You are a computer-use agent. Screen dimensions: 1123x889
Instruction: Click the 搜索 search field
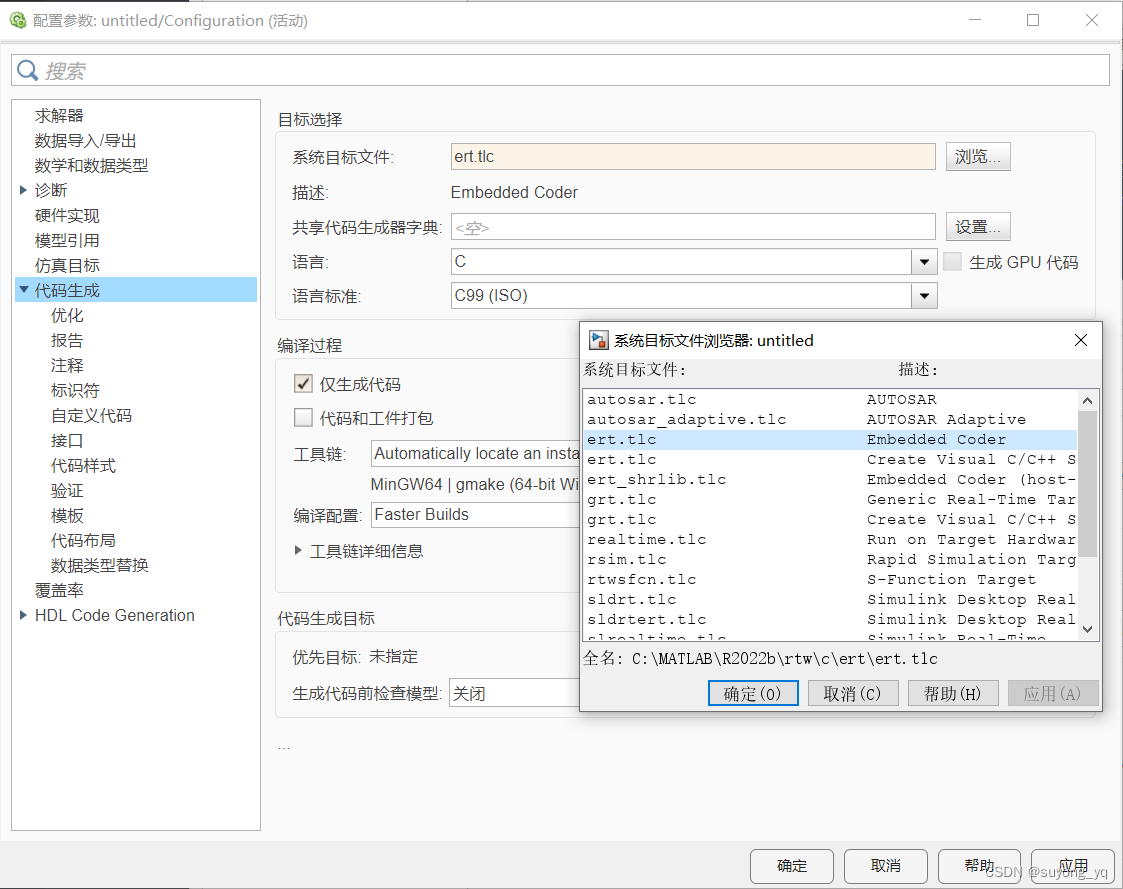point(560,70)
